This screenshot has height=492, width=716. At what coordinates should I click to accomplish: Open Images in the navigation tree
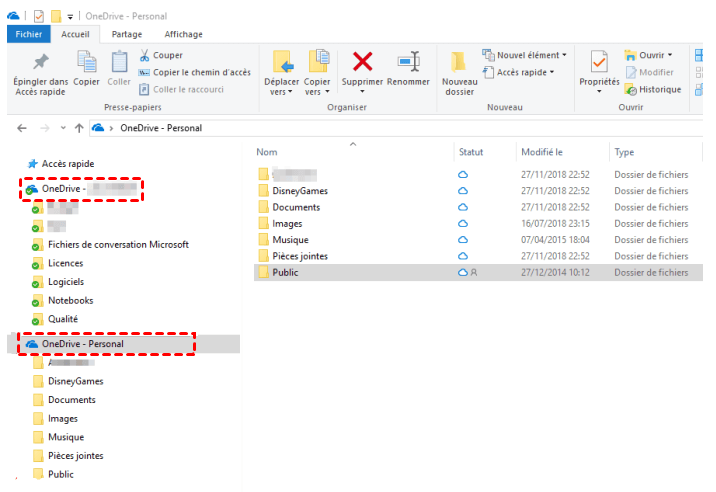63,419
